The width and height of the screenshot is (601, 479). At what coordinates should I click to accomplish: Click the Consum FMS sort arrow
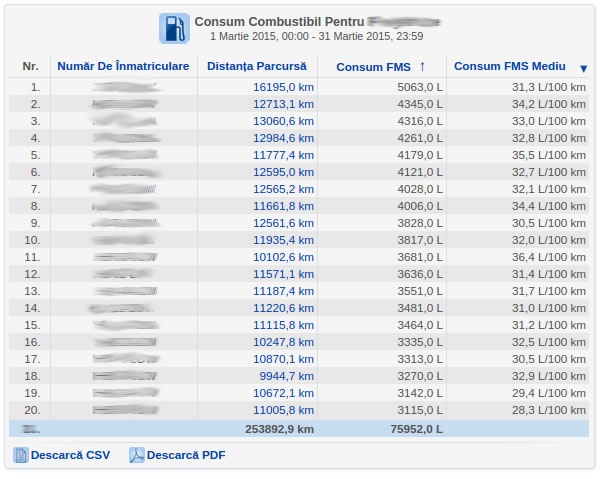[x=422, y=67]
